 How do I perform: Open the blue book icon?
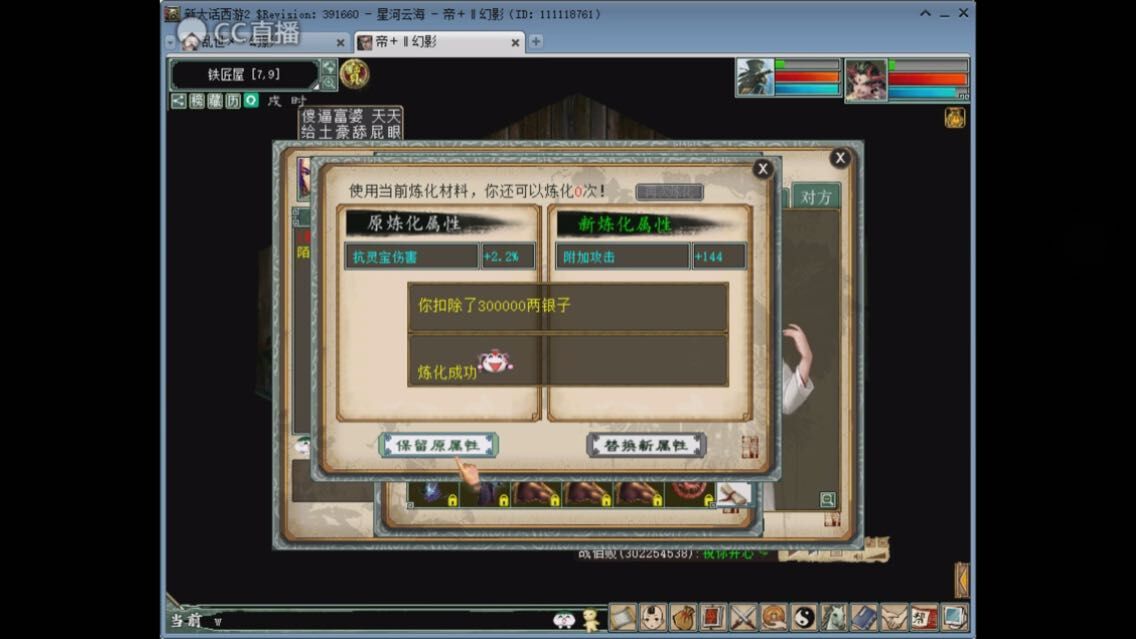tap(863, 617)
